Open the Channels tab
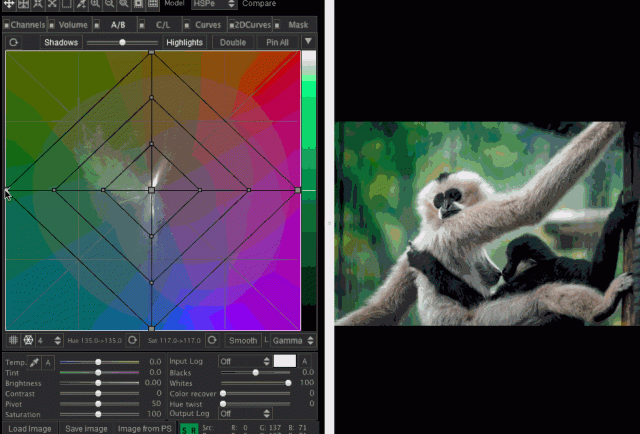This screenshot has width=640, height=434. coord(28,25)
